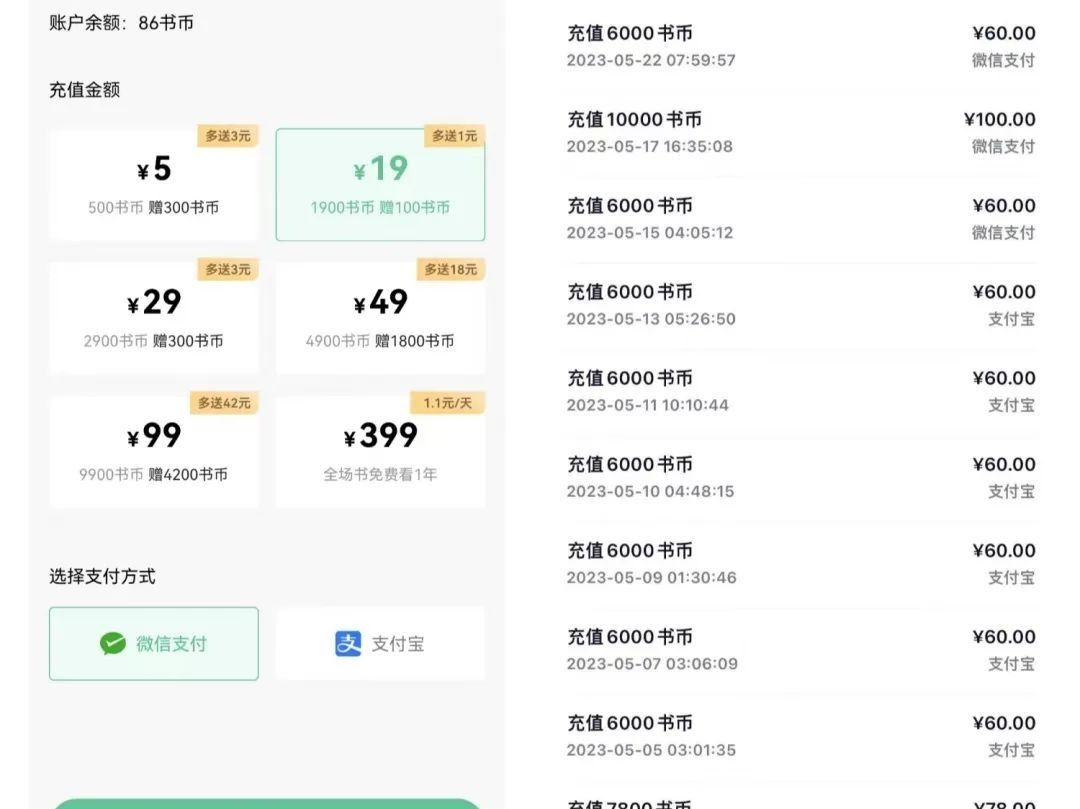Click the 多送42元 bonus badge
The height and width of the screenshot is (809, 1080).
coord(224,403)
